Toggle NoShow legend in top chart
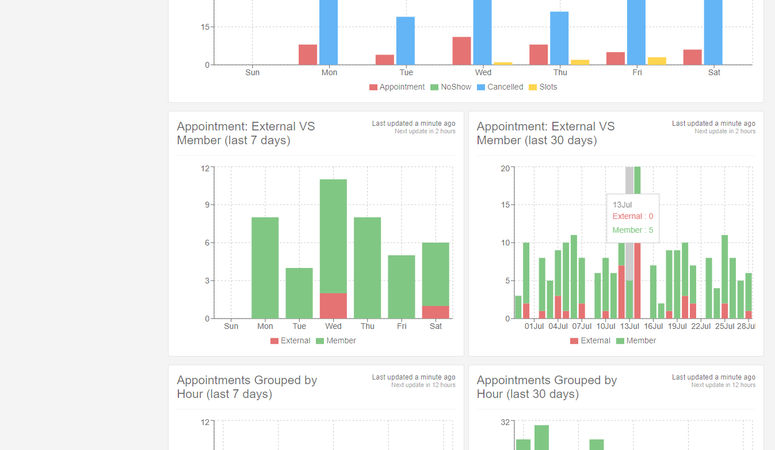 click(450, 87)
